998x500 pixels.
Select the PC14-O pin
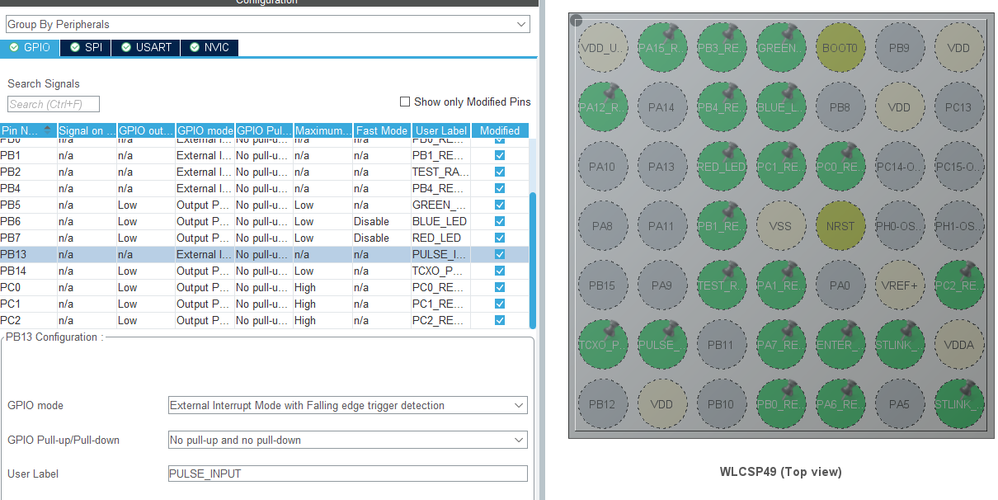899,167
